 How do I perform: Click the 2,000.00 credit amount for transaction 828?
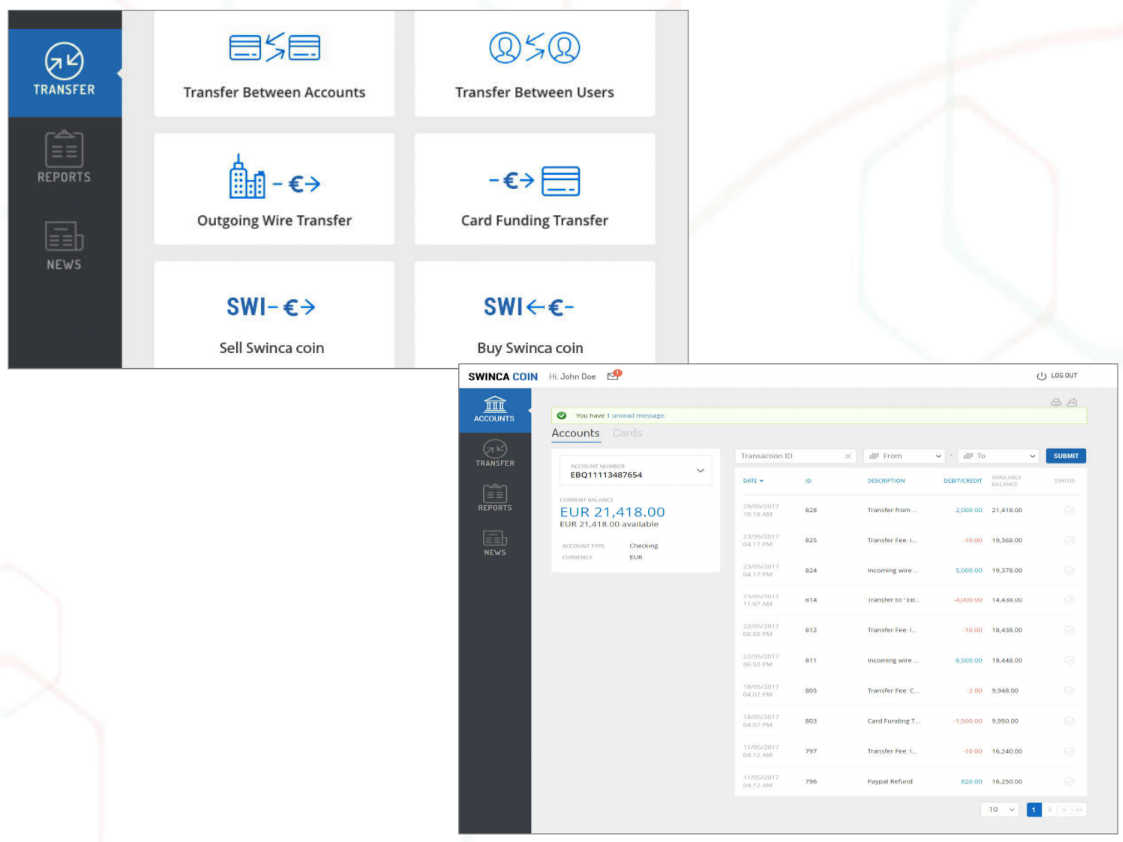click(968, 510)
